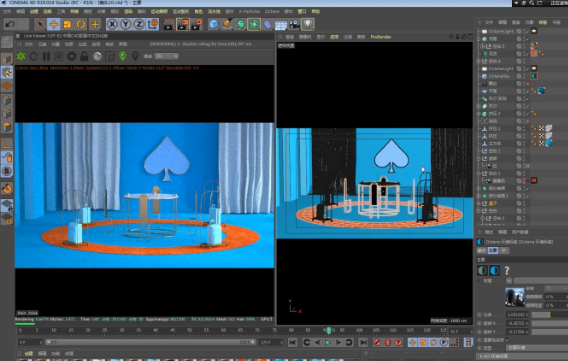Click the red camera tag in Object Manager

pos(534,180)
